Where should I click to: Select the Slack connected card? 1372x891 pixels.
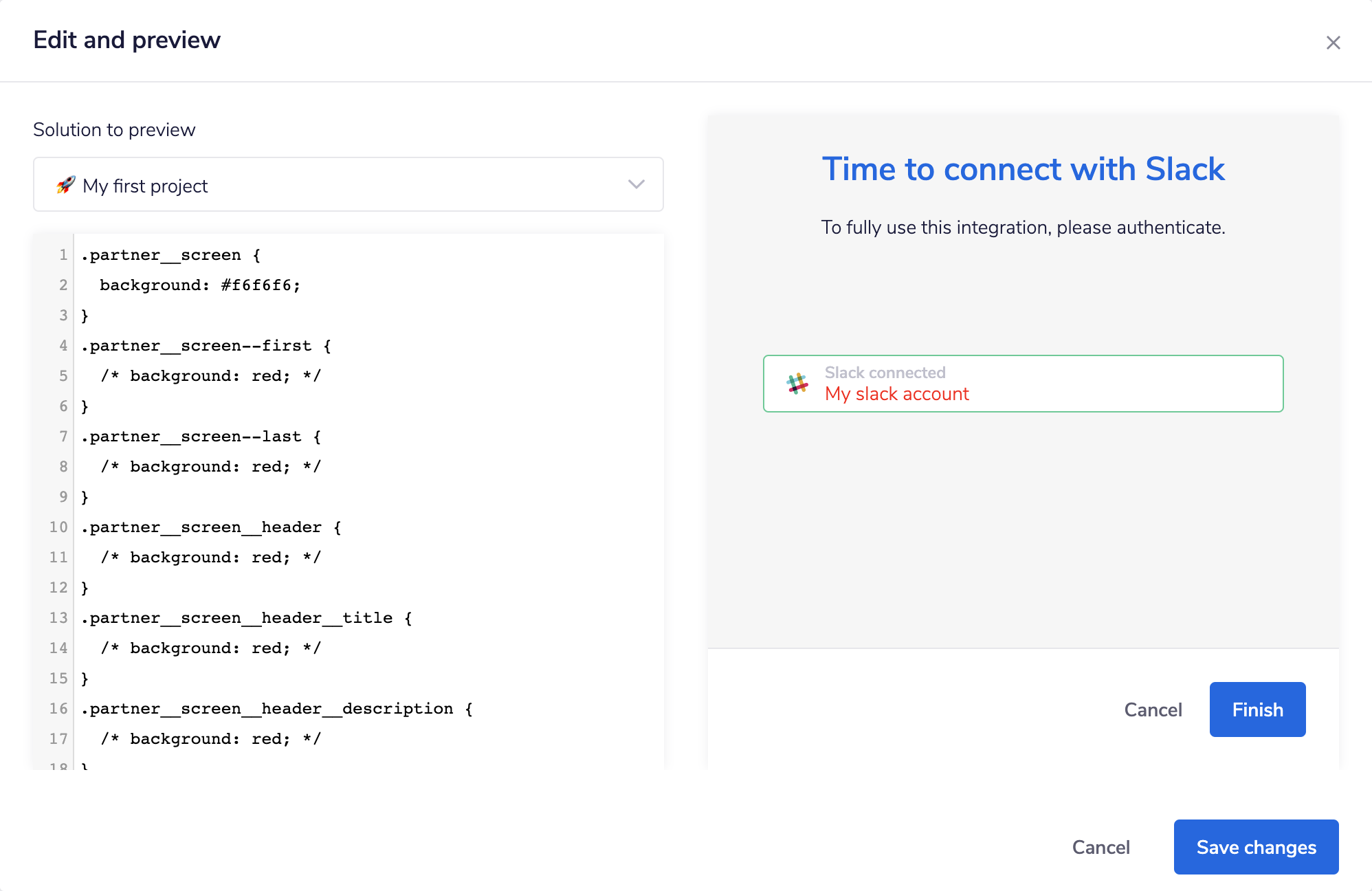tap(1023, 384)
